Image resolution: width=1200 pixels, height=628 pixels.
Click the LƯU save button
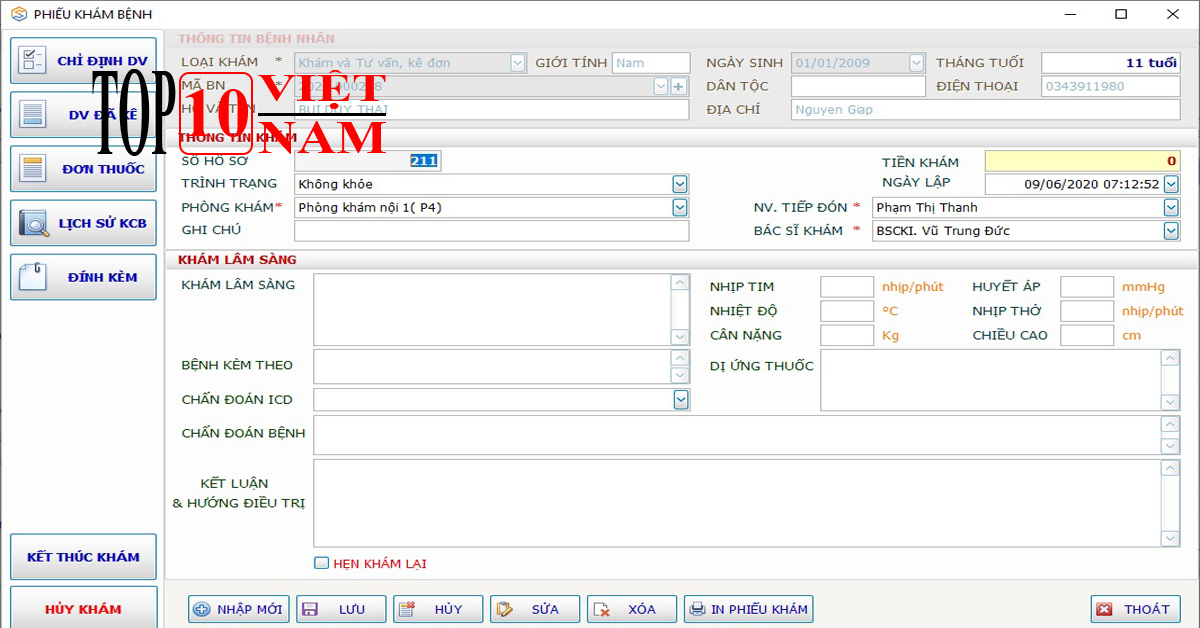click(x=341, y=609)
